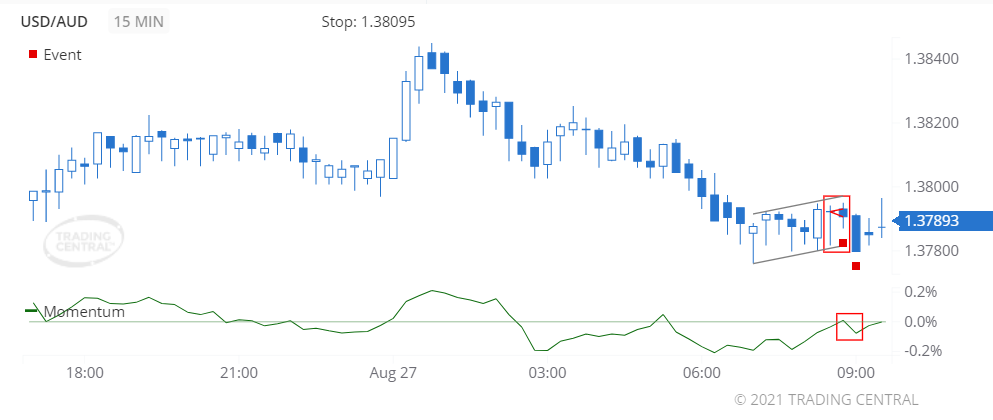Click the blue arrow of the current price tag
Screen dimensions: 993x420
tap(895, 221)
